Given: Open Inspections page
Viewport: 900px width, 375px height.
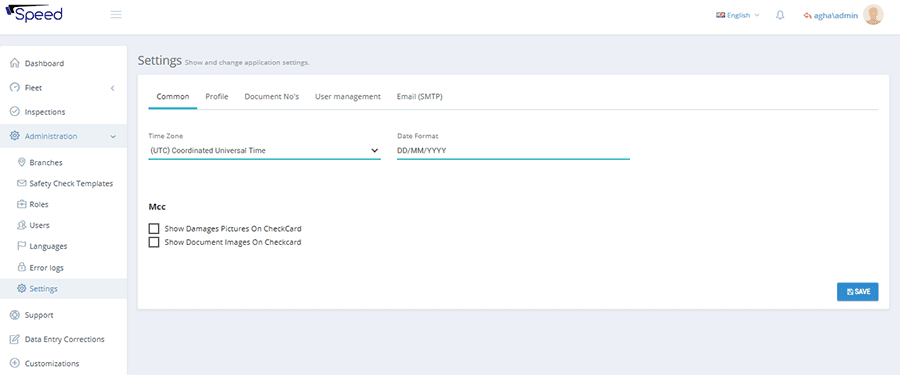Looking at the screenshot, I should coord(45,112).
